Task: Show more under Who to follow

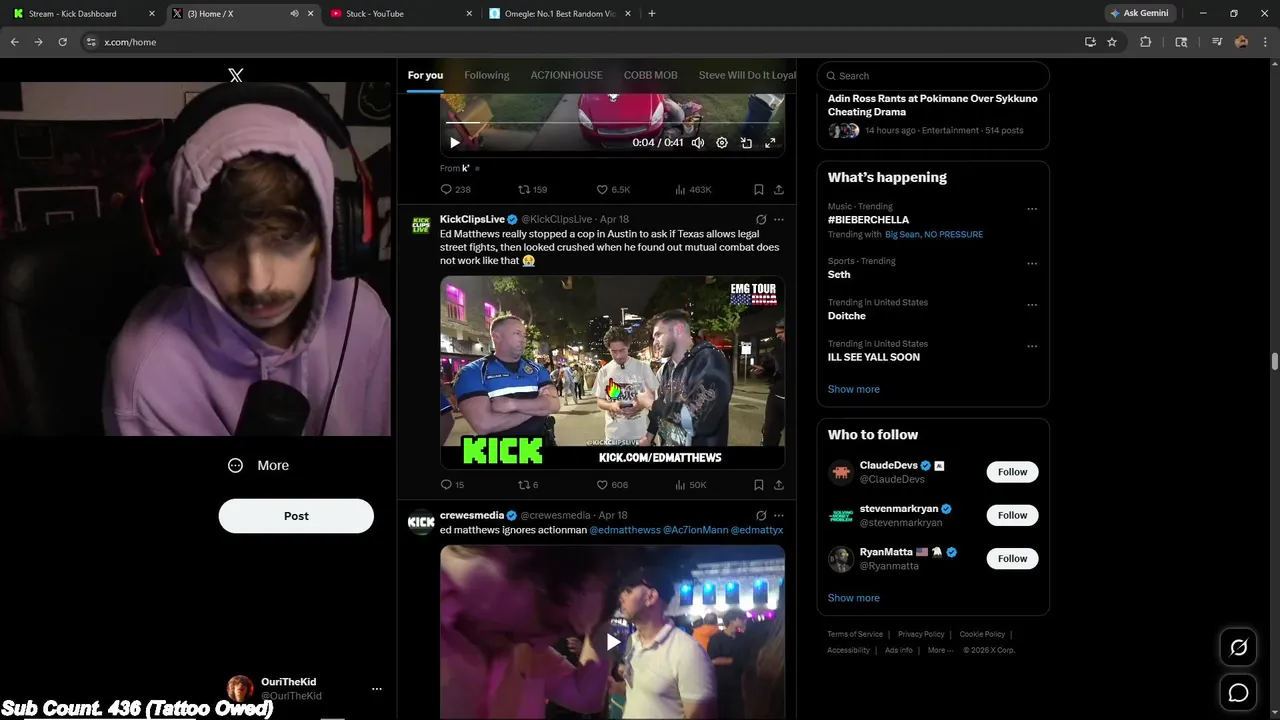Action: 854,598
